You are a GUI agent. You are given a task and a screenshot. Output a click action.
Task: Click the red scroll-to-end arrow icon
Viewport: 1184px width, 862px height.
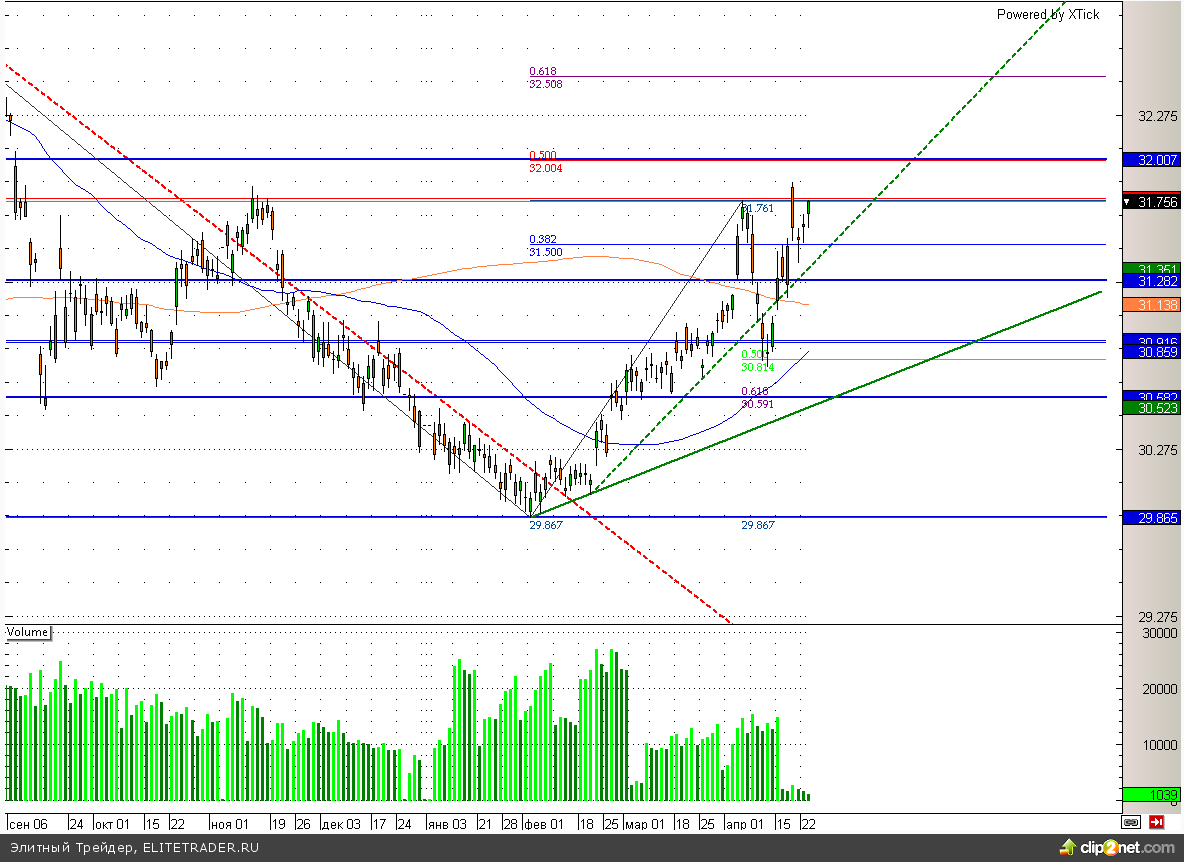[x=1157, y=822]
